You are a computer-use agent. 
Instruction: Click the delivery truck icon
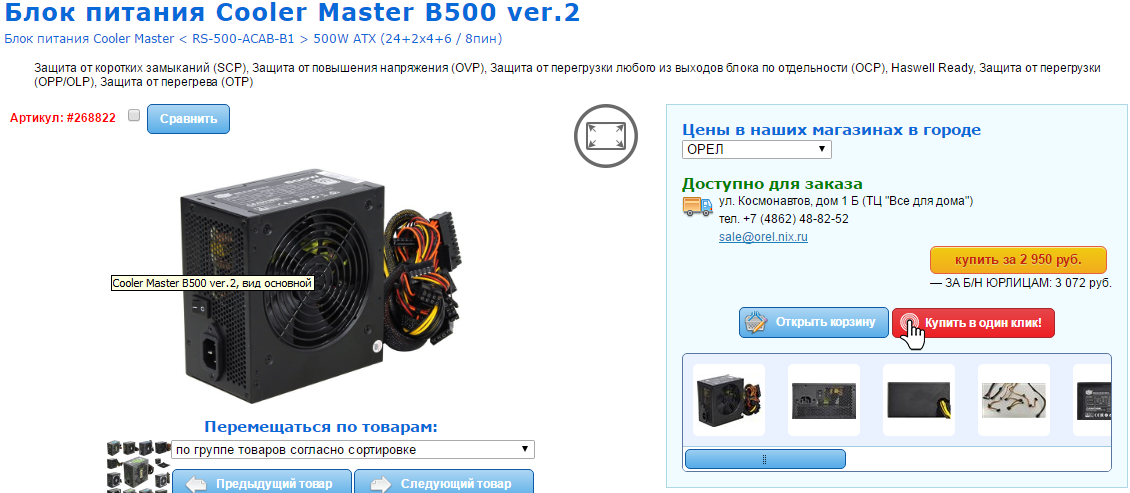[697, 206]
